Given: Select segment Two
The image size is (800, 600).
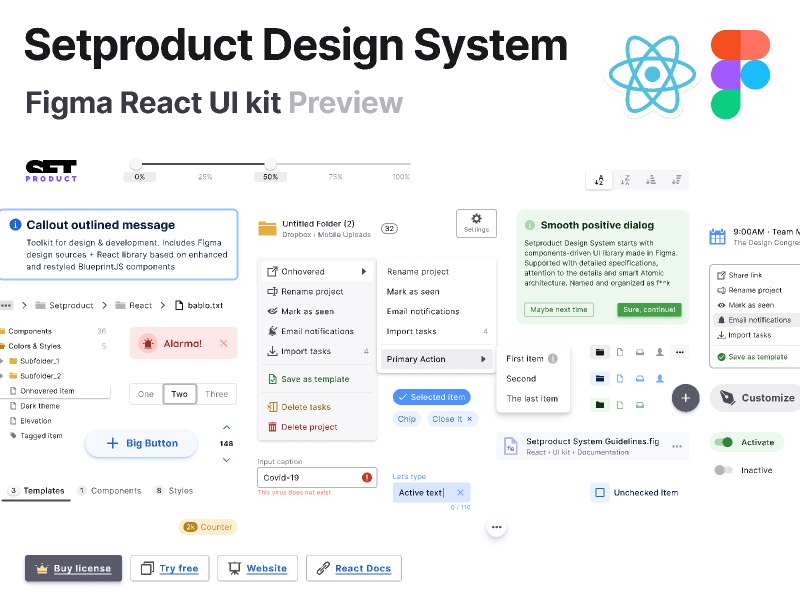Looking at the screenshot, I should pos(180,394).
